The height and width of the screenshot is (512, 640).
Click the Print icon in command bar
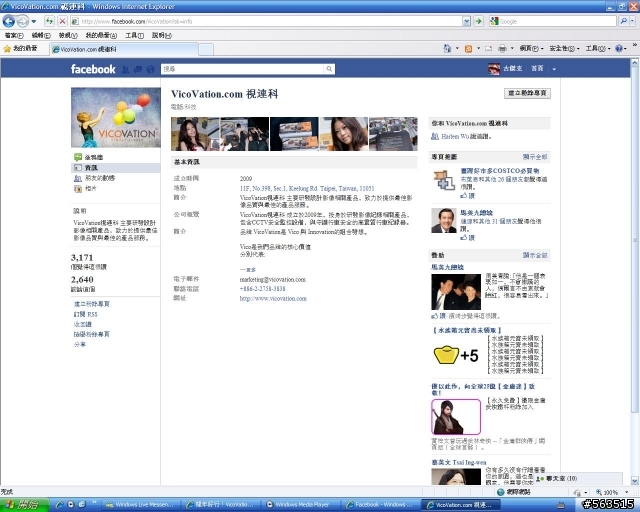click(x=502, y=49)
